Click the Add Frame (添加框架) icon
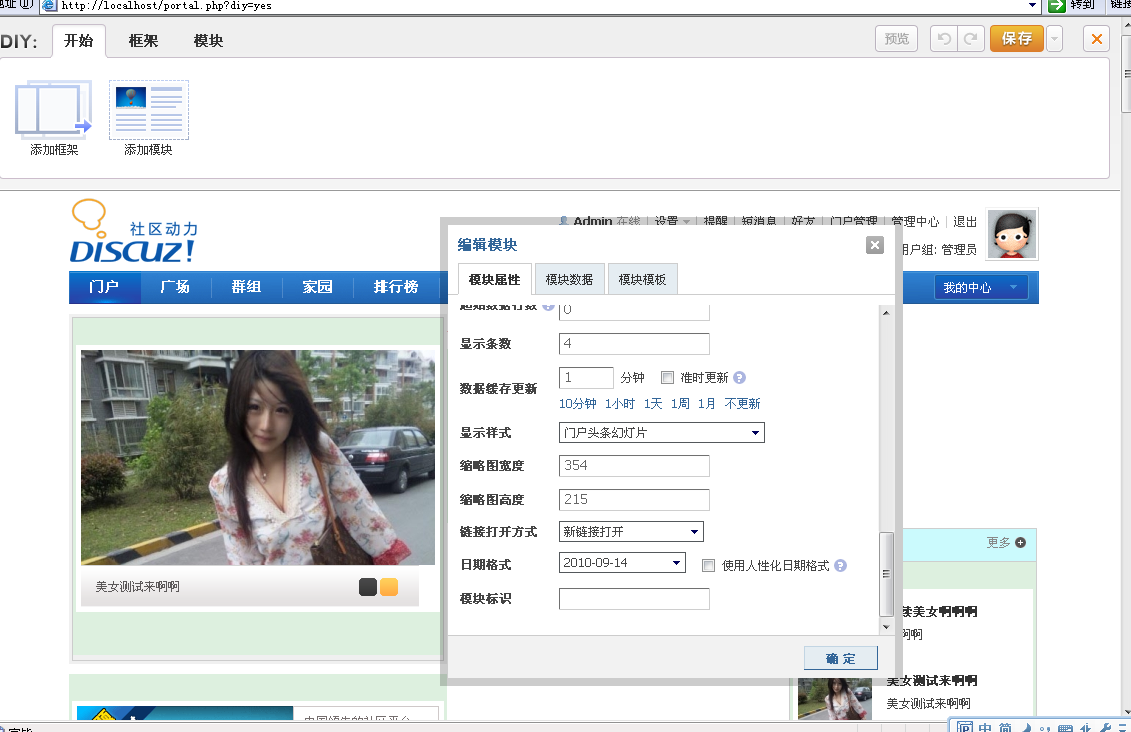Image resolution: width=1131 pixels, height=732 pixels. point(53,110)
